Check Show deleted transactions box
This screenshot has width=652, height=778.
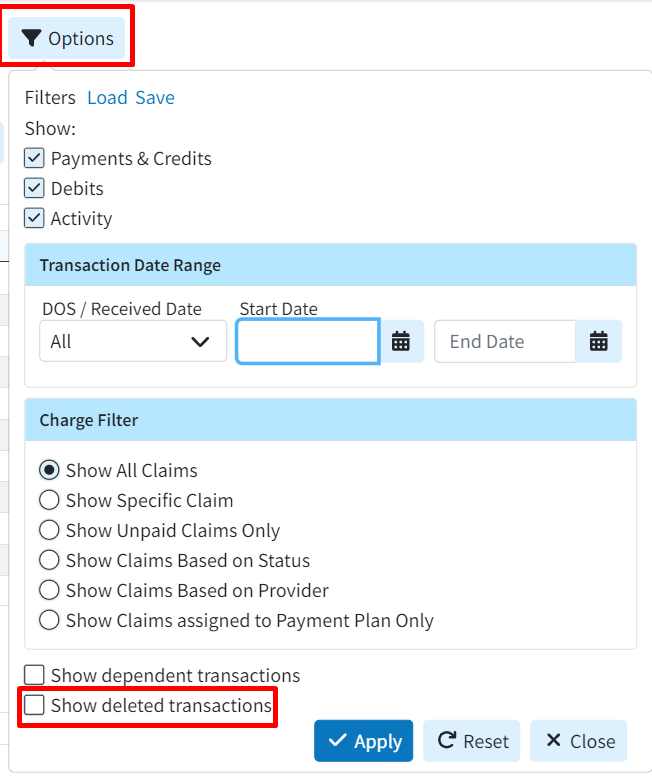pos(35,705)
